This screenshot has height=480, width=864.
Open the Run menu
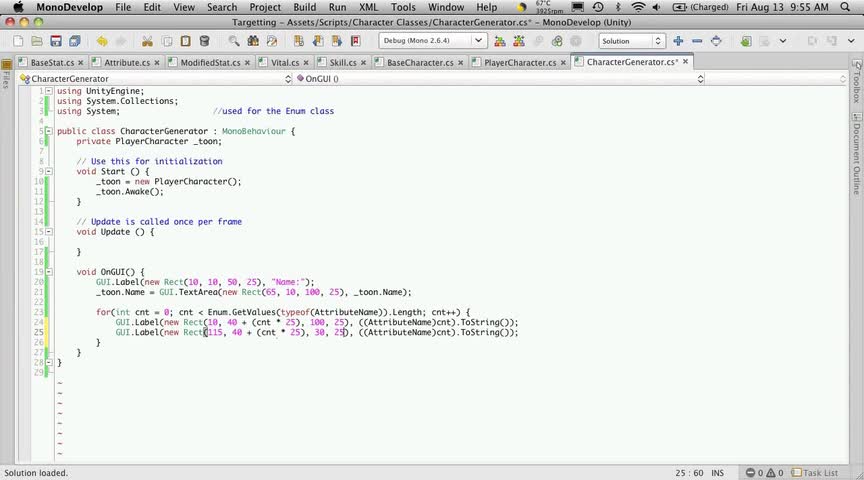coord(337,7)
